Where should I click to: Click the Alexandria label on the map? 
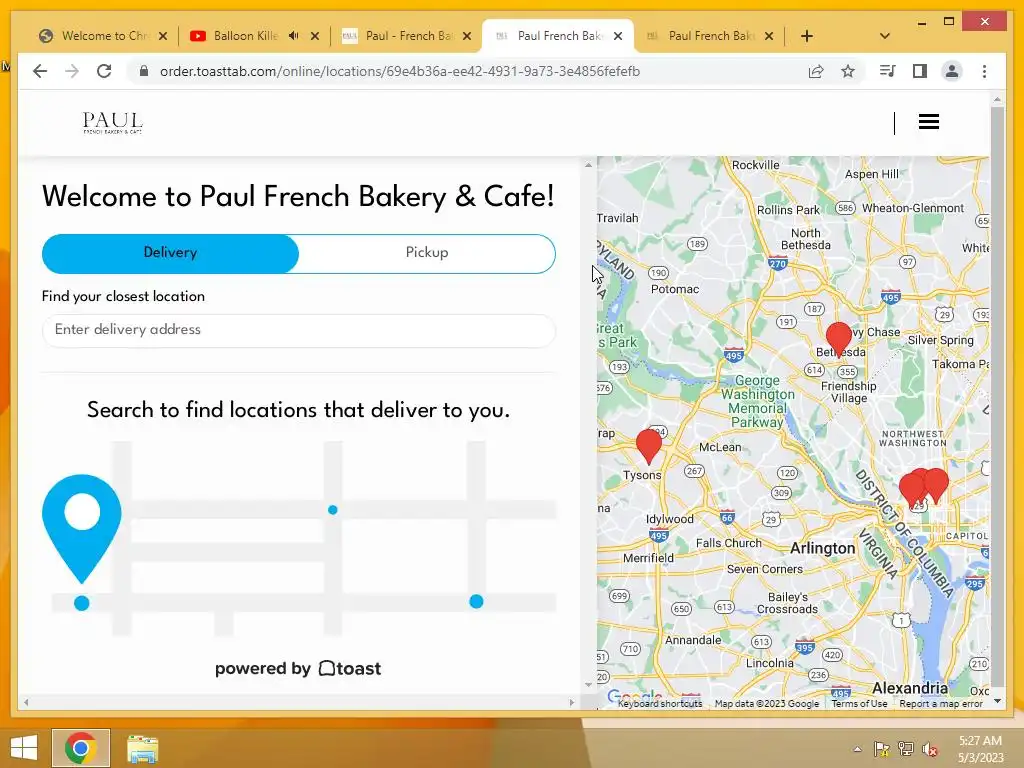tap(910, 688)
